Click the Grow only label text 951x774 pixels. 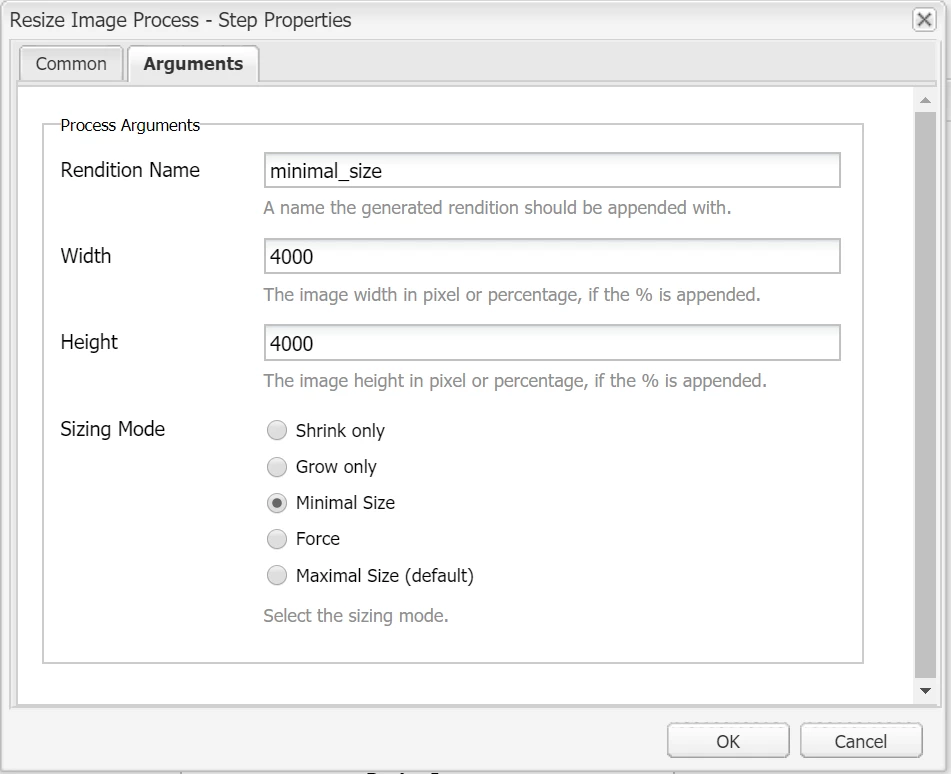coord(336,467)
